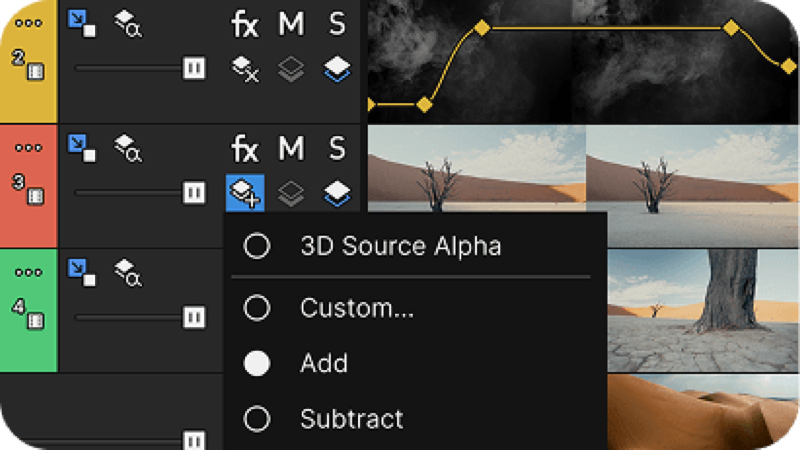Open track 4 options ellipsis menu
The width and height of the screenshot is (800, 450).
point(28,272)
